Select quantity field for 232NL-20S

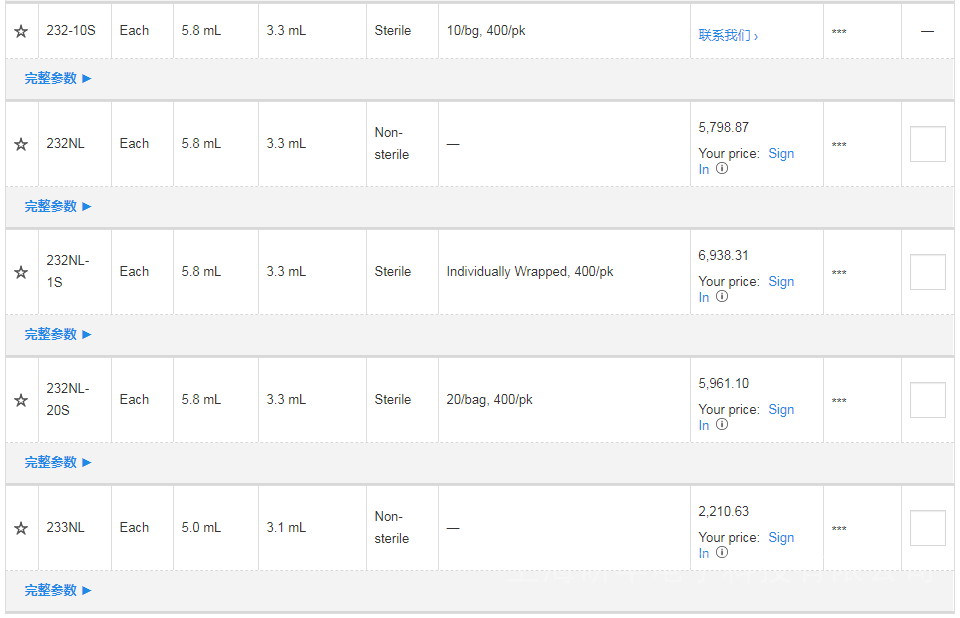click(927, 400)
